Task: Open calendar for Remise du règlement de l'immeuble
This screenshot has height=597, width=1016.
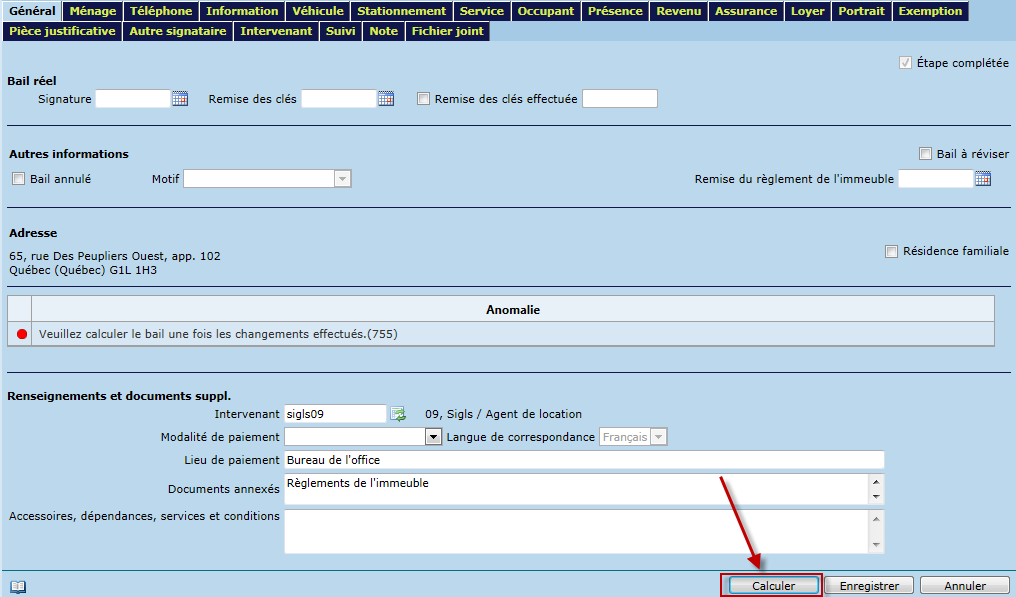Action: pos(983,179)
